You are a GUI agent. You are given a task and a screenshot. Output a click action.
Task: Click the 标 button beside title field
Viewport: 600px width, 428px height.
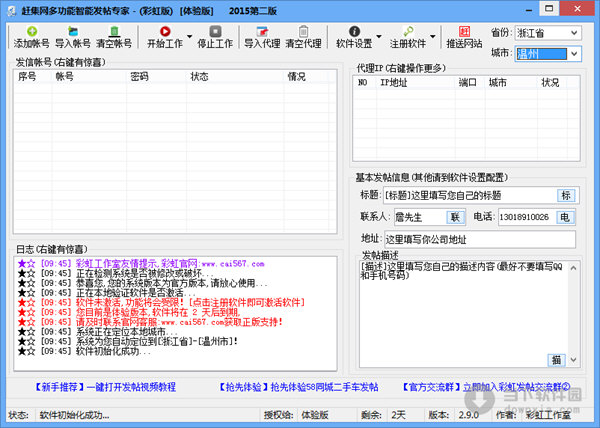pos(566,195)
